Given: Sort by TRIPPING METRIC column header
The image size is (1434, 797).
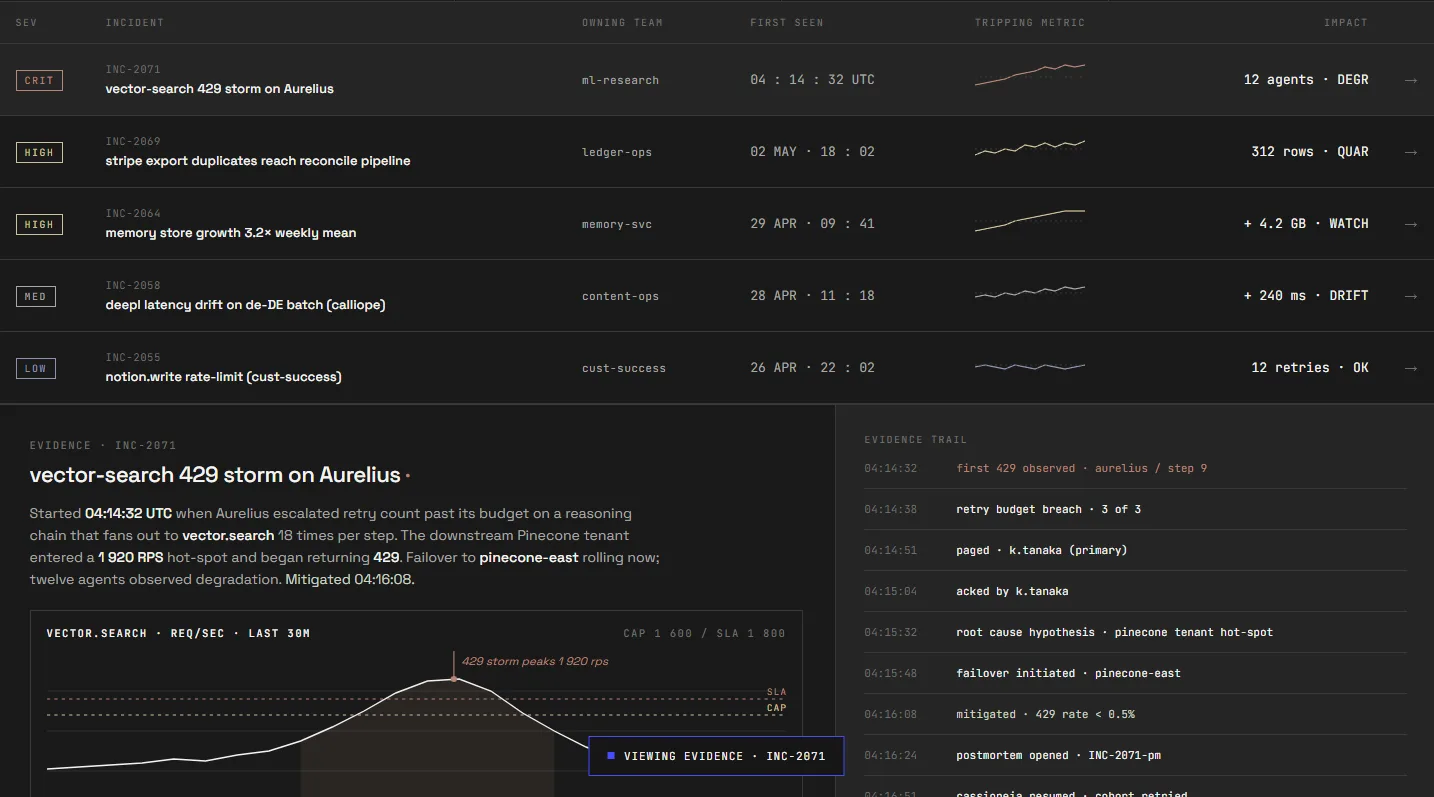Looking at the screenshot, I should click(x=1030, y=22).
